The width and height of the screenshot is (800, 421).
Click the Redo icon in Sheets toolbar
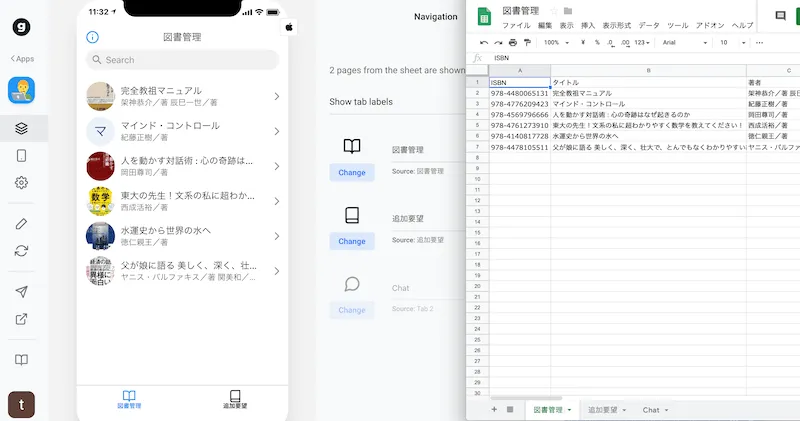coord(498,43)
